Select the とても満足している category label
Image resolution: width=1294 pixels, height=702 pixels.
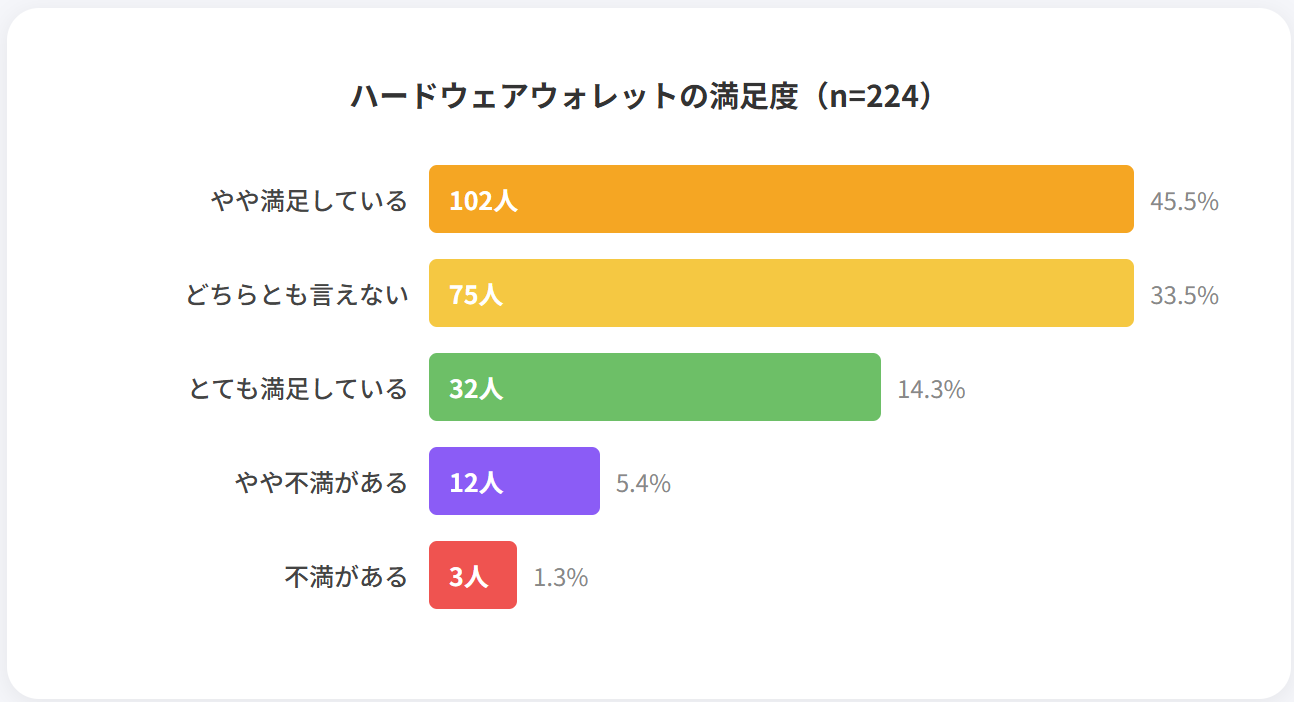(x=298, y=389)
